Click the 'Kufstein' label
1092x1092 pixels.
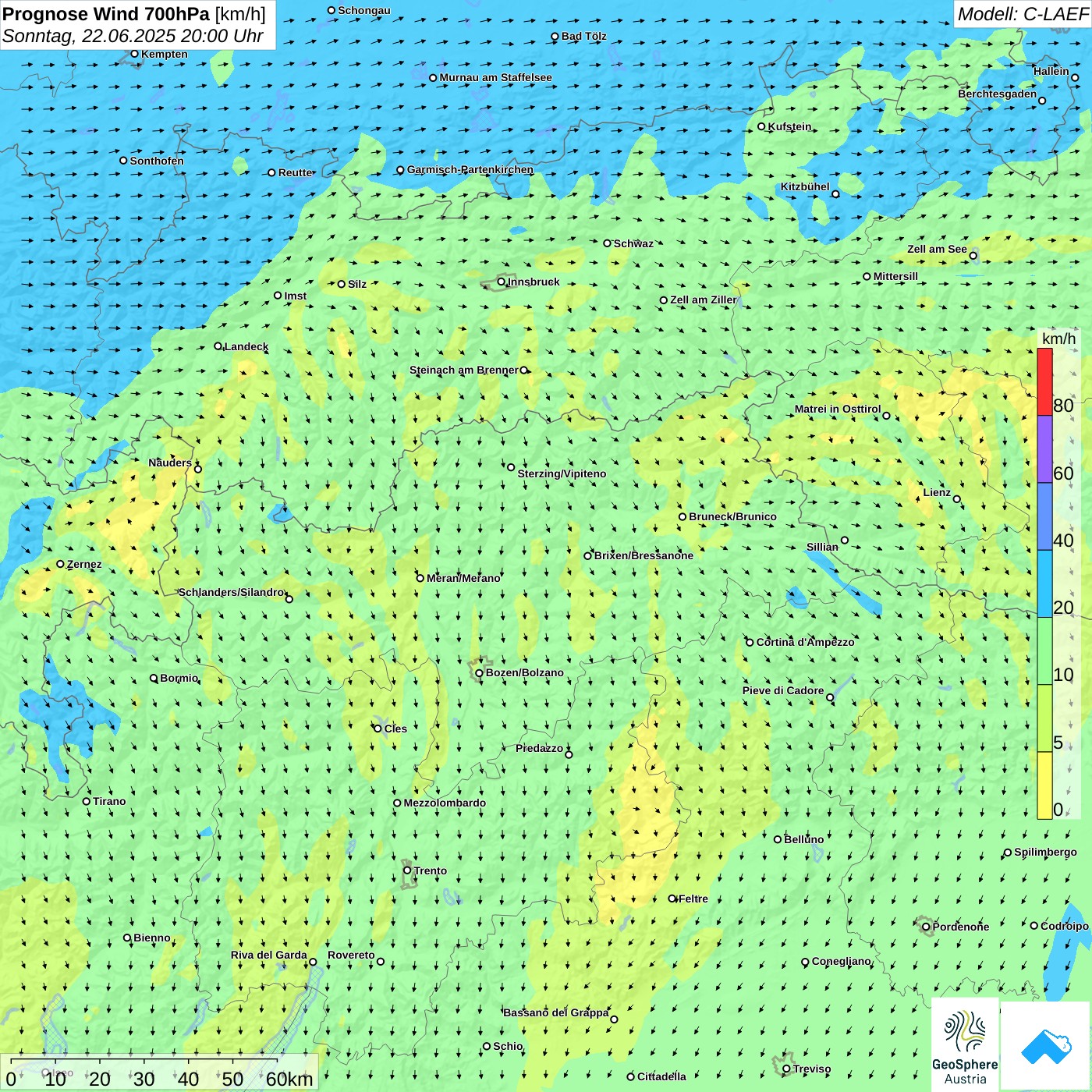[x=789, y=126]
